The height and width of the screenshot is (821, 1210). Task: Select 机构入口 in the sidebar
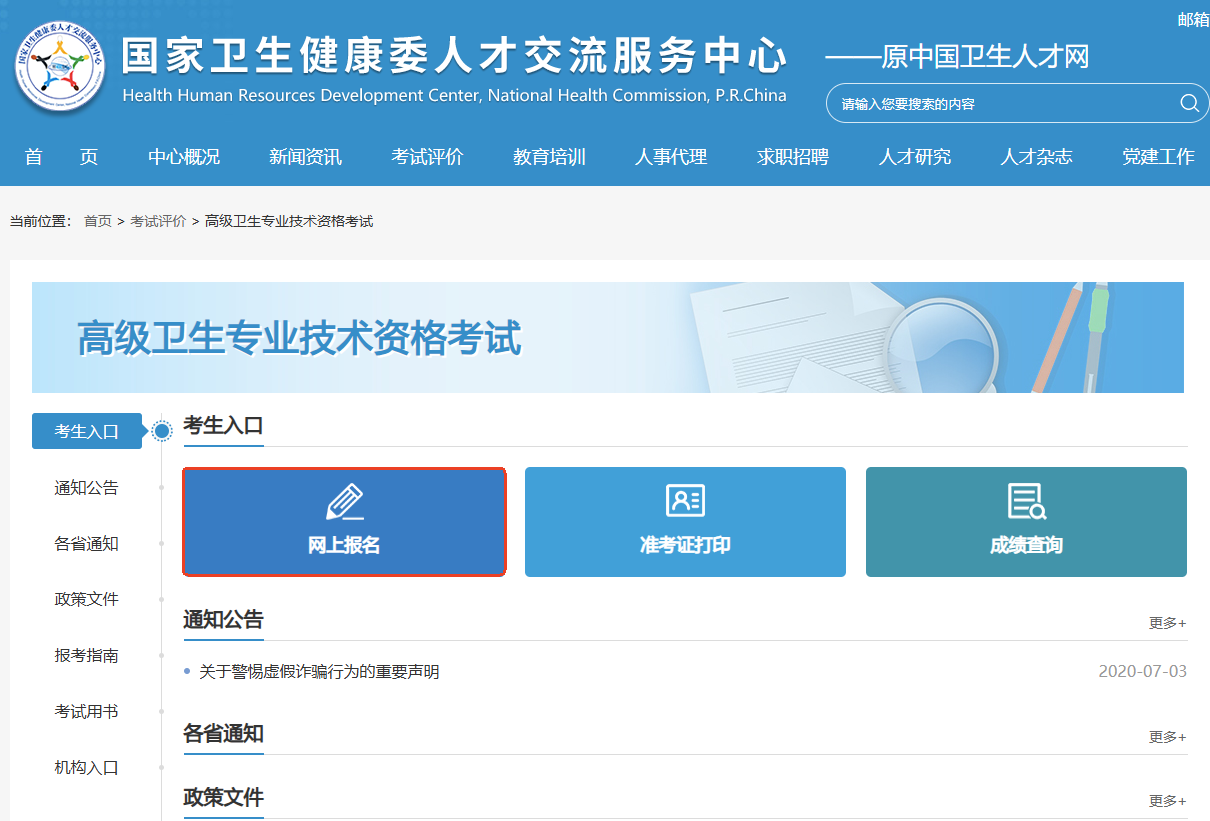pyautogui.click(x=86, y=768)
